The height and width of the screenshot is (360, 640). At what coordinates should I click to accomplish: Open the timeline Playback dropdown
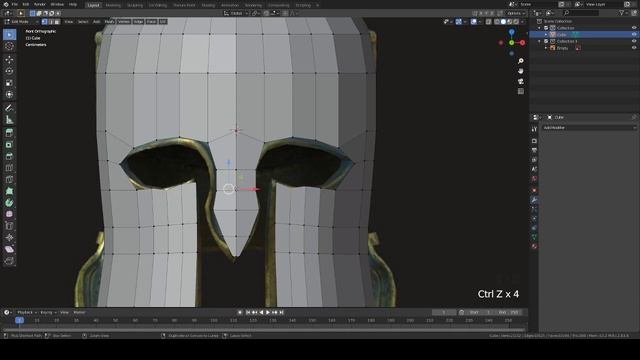(x=27, y=312)
